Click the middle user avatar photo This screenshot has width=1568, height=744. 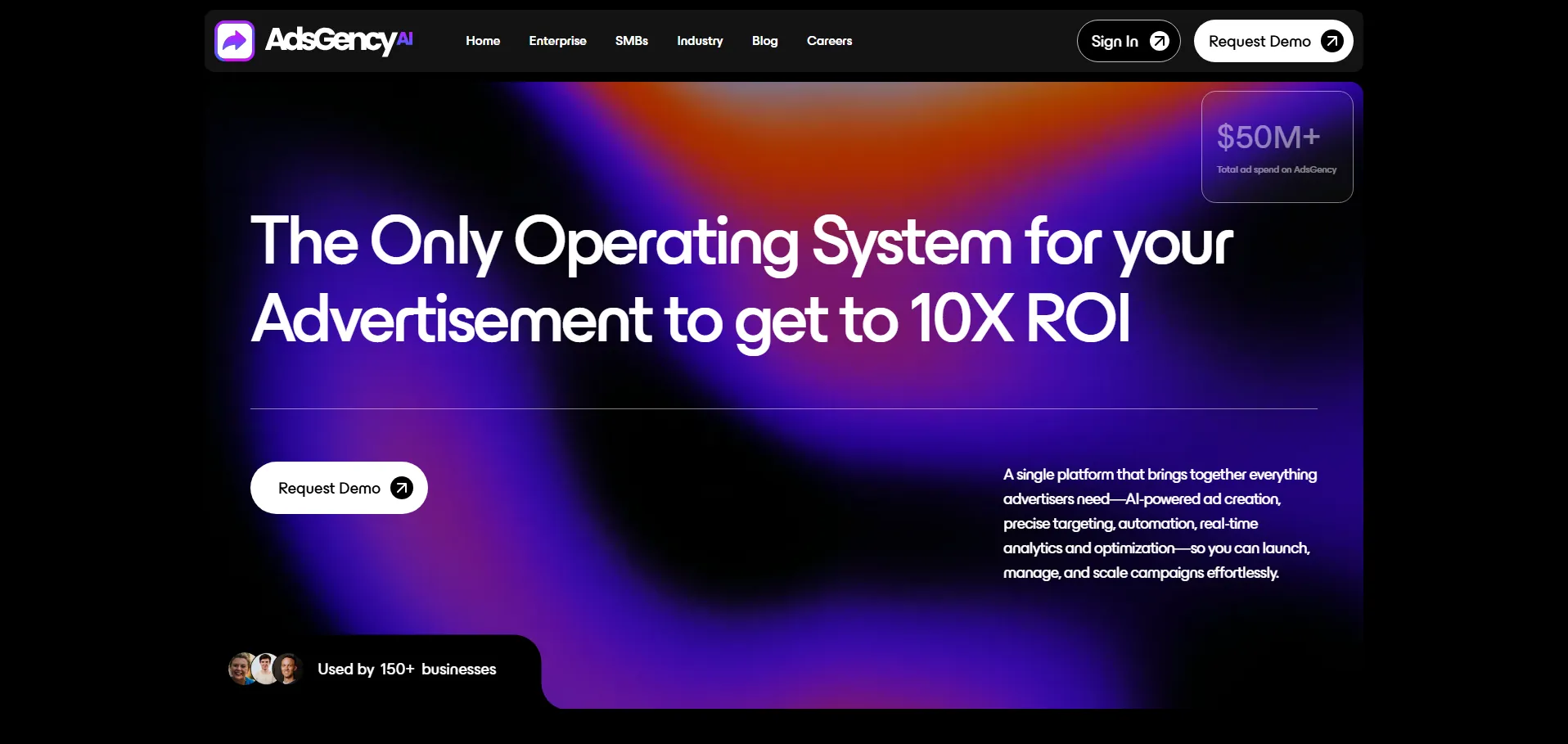[x=264, y=669]
